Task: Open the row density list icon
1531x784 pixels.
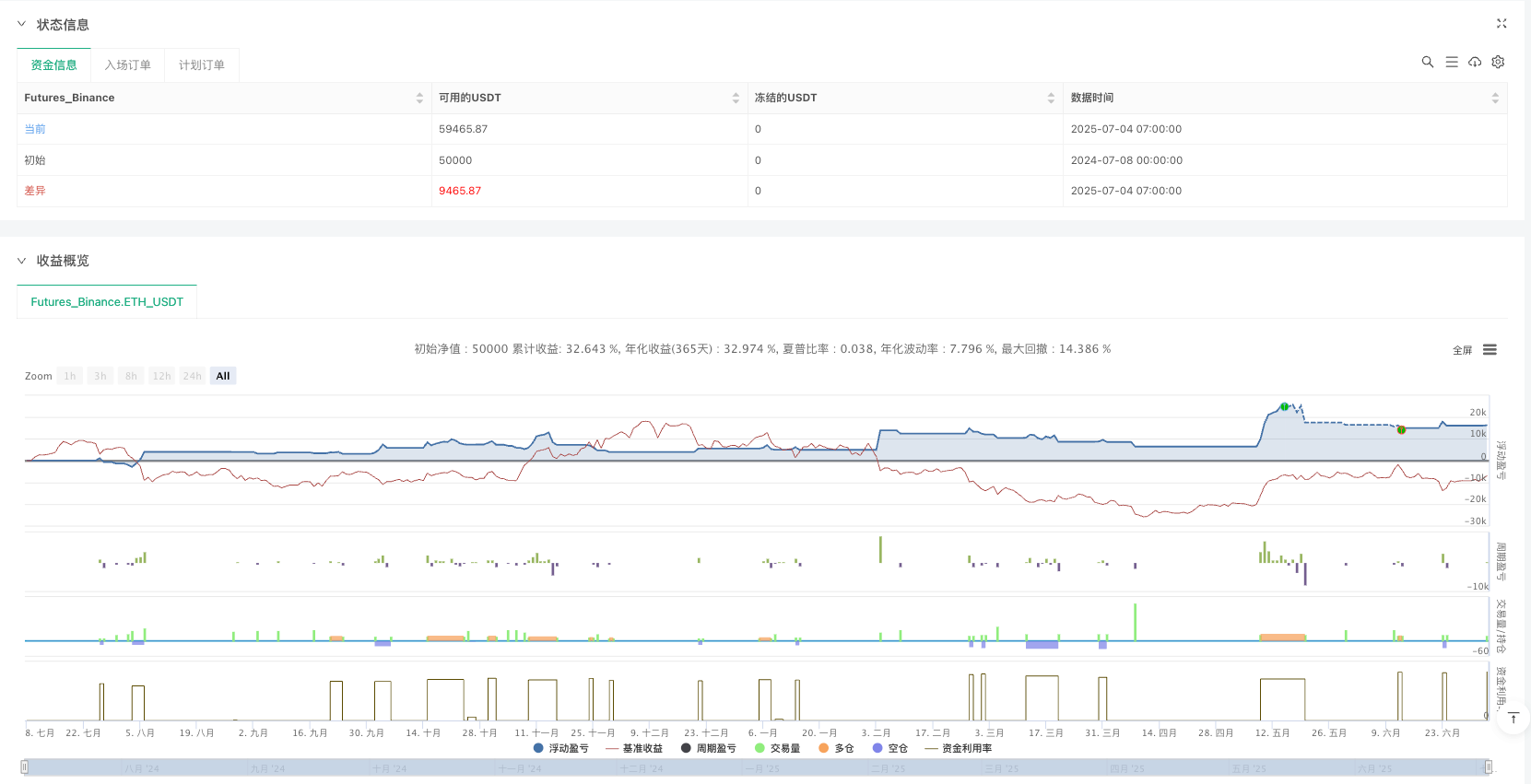Action: [1451, 62]
